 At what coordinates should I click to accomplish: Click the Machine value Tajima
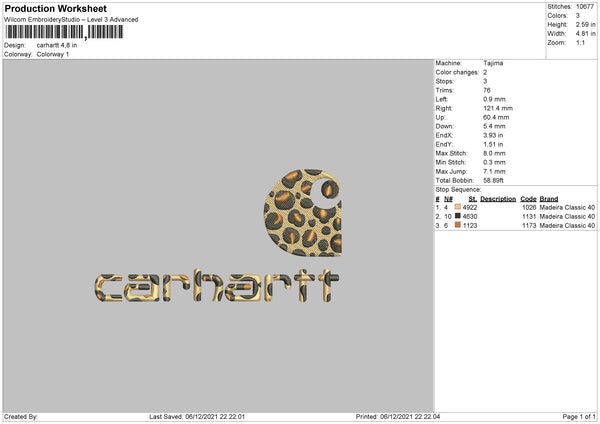pyautogui.click(x=493, y=62)
